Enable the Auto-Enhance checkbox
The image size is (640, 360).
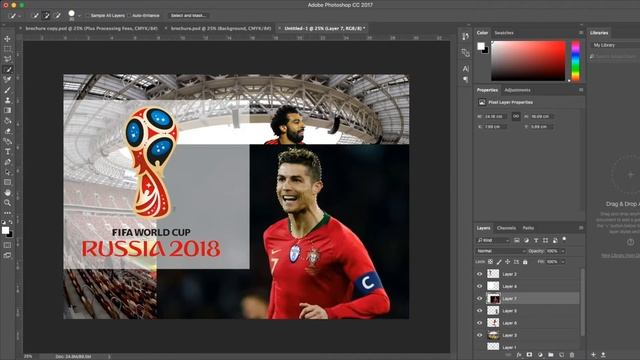click(x=129, y=16)
